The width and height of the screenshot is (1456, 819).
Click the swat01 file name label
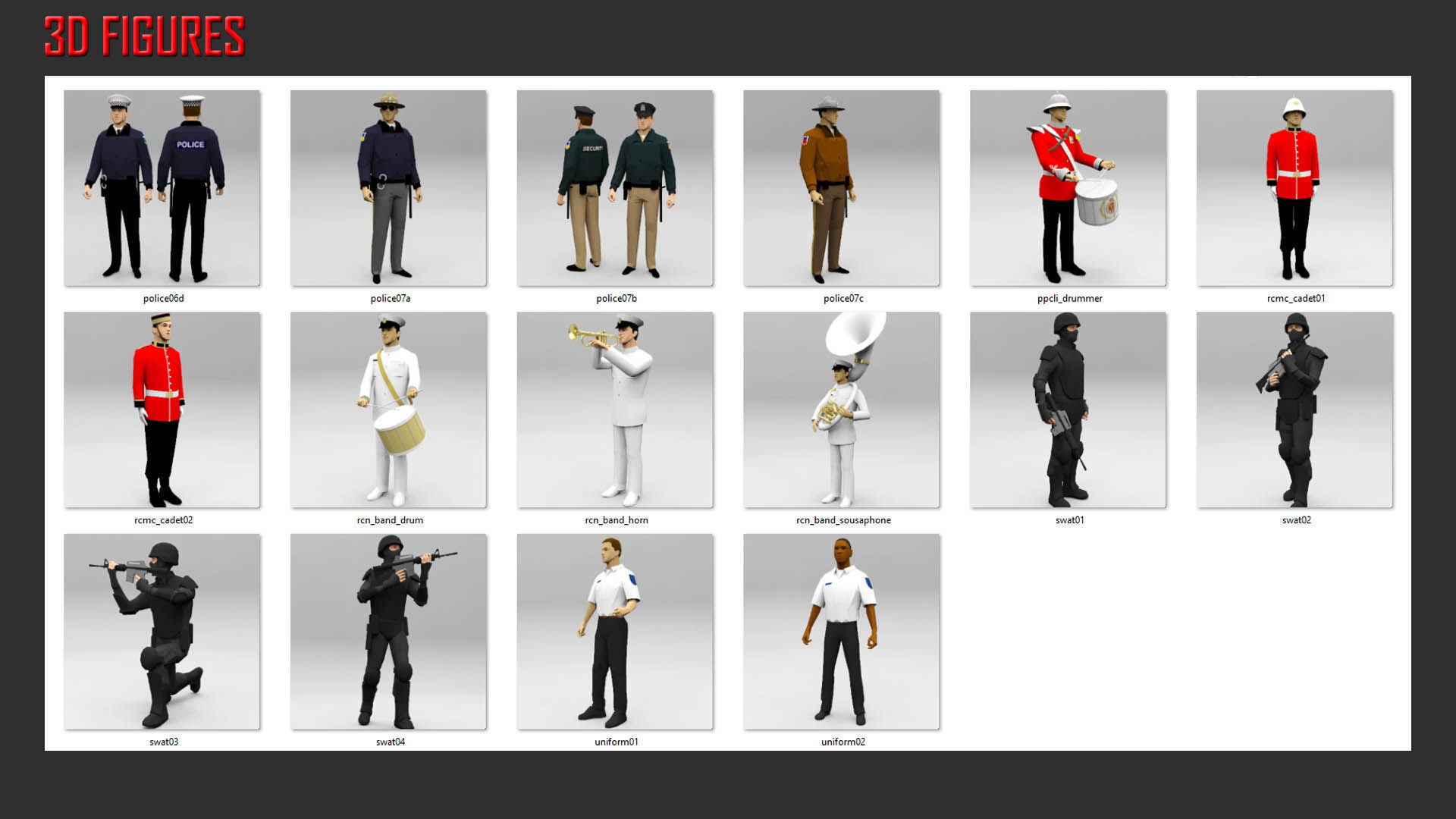point(1070,520)
